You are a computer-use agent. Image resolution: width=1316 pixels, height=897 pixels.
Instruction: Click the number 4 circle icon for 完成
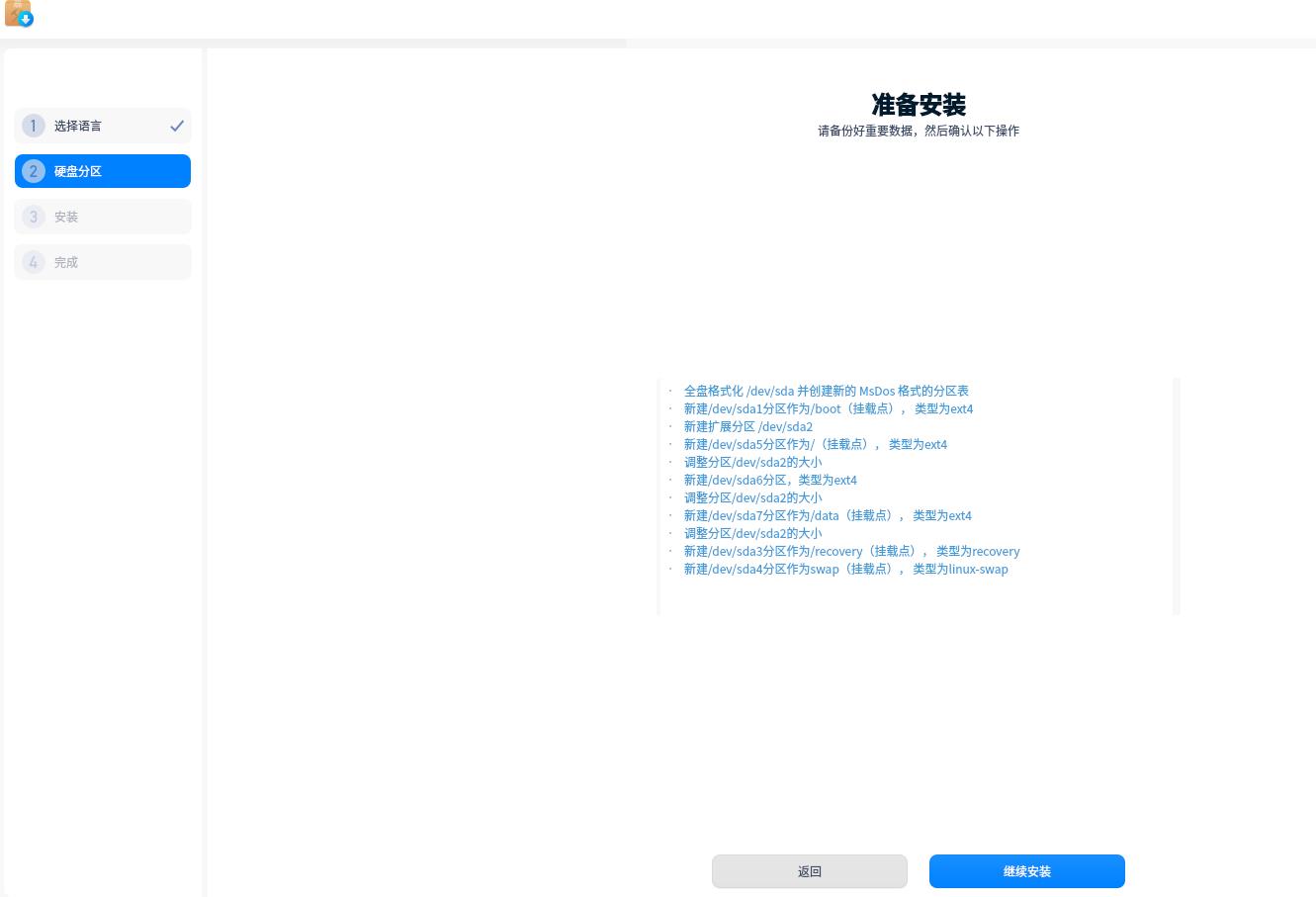pos(34,262)
